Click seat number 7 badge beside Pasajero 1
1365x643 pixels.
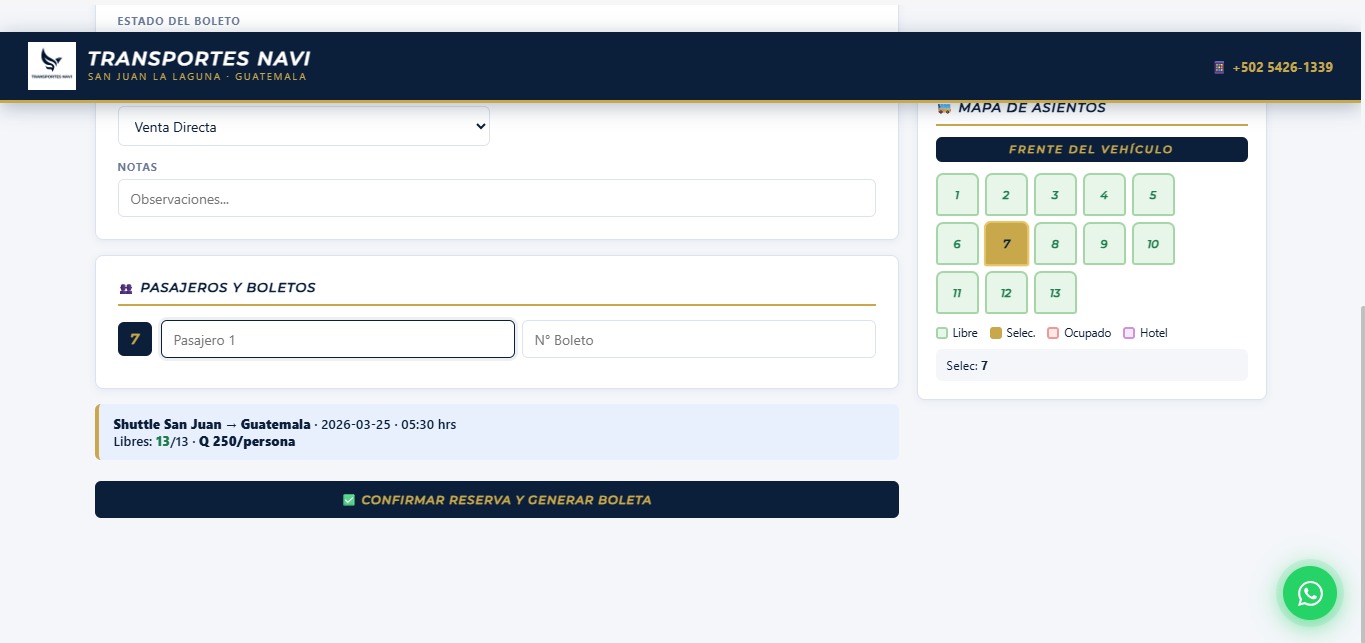[135, 339]
